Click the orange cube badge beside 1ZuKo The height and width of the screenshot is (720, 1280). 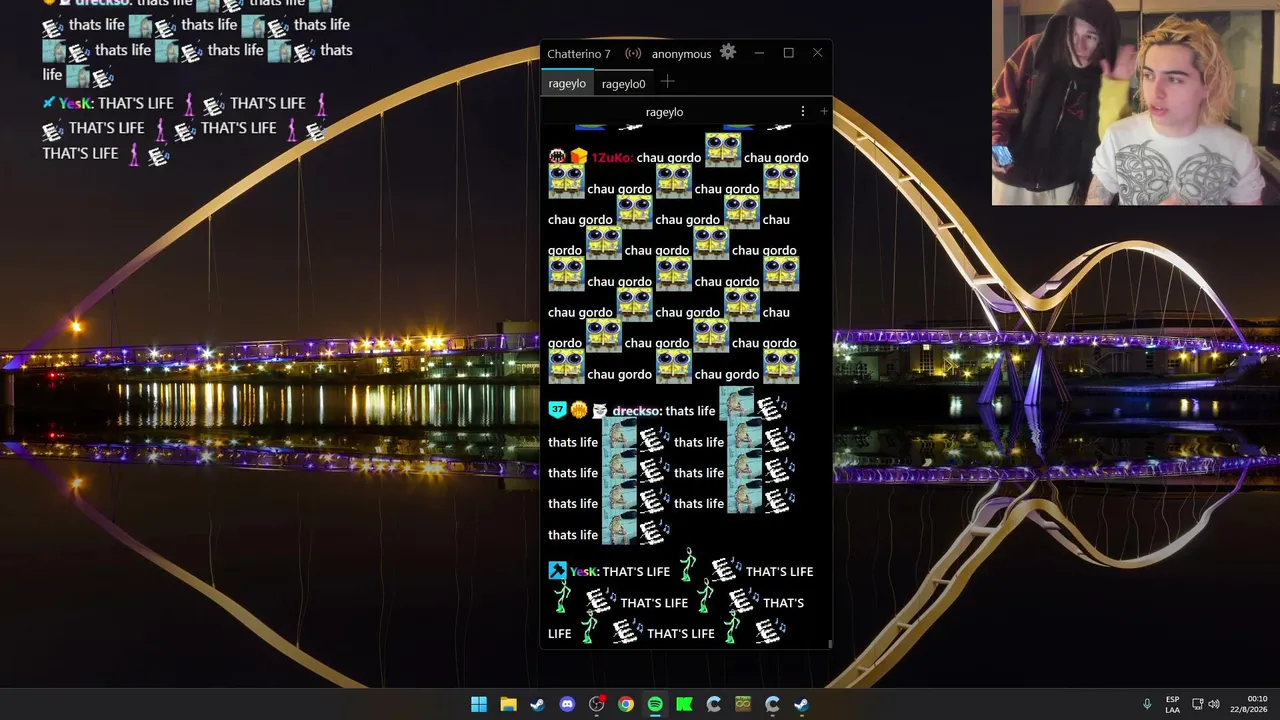coord(578,157)
